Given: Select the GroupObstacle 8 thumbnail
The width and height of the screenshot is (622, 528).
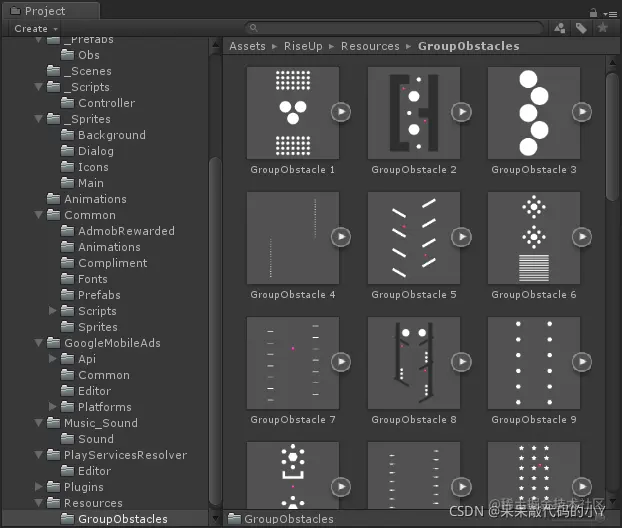Looking at the screenshot, I should [x=414, y=363].
